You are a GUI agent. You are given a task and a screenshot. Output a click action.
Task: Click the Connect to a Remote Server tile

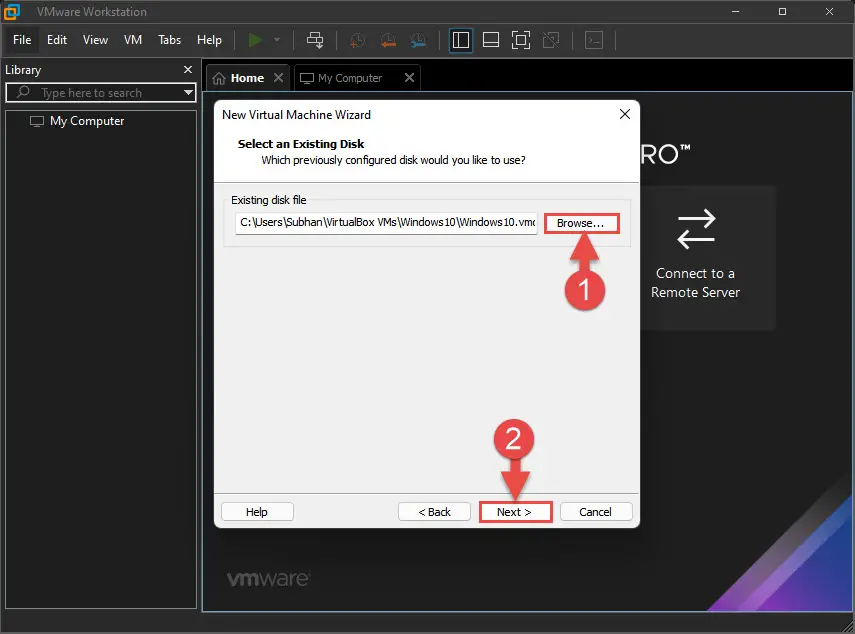(x=708, y=258)
